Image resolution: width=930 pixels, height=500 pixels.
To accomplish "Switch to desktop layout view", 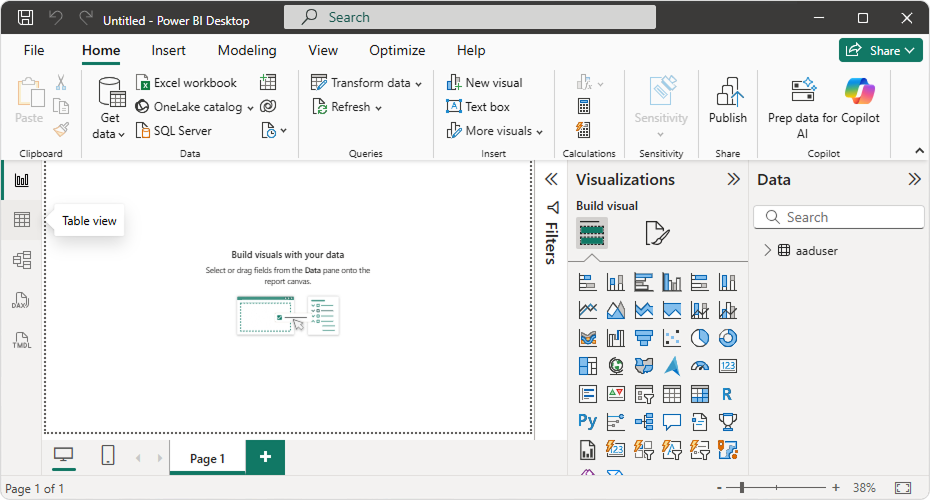I will coord(63,456).
